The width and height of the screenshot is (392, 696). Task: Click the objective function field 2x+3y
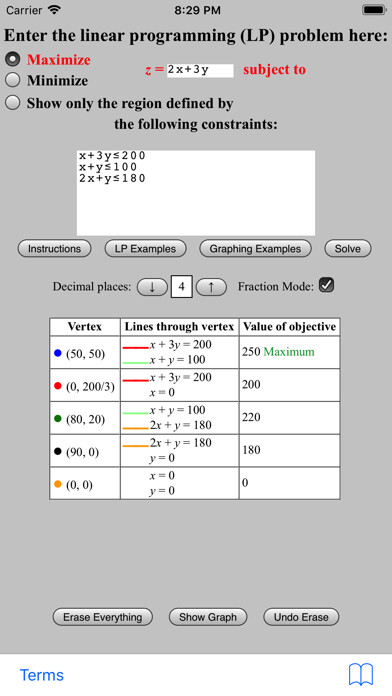200,71
